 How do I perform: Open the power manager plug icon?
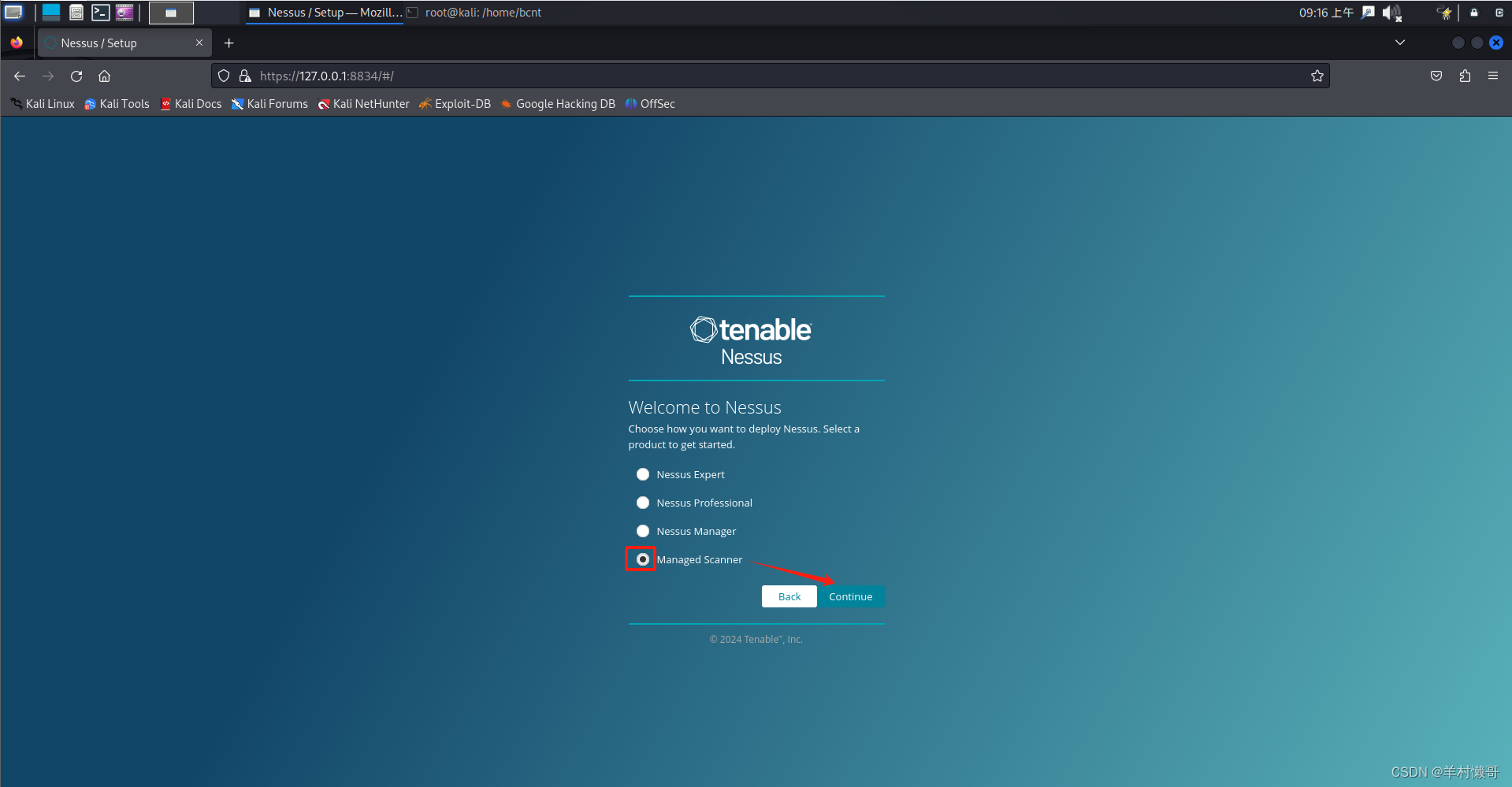click(1443, 13)
